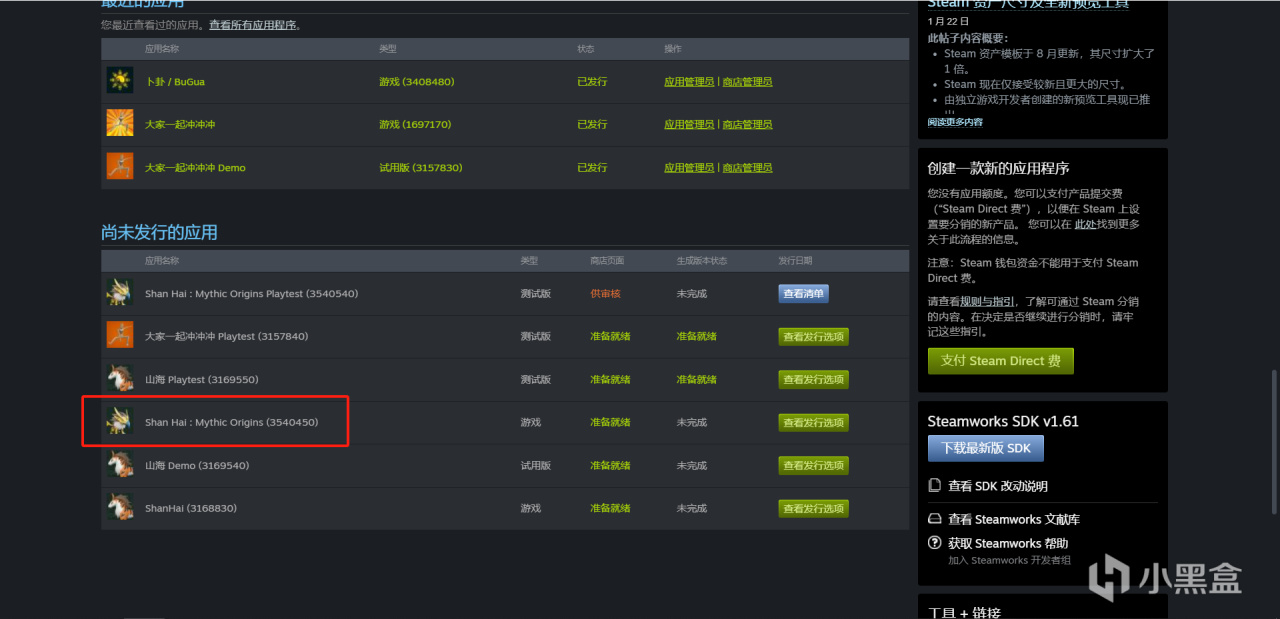Viewport: 1280px width, 619px height.
Task: Click 查看发行选项 for 大家一起冲冲冲 Playtest
Action: pyautogui.click(x=814, y=337)
